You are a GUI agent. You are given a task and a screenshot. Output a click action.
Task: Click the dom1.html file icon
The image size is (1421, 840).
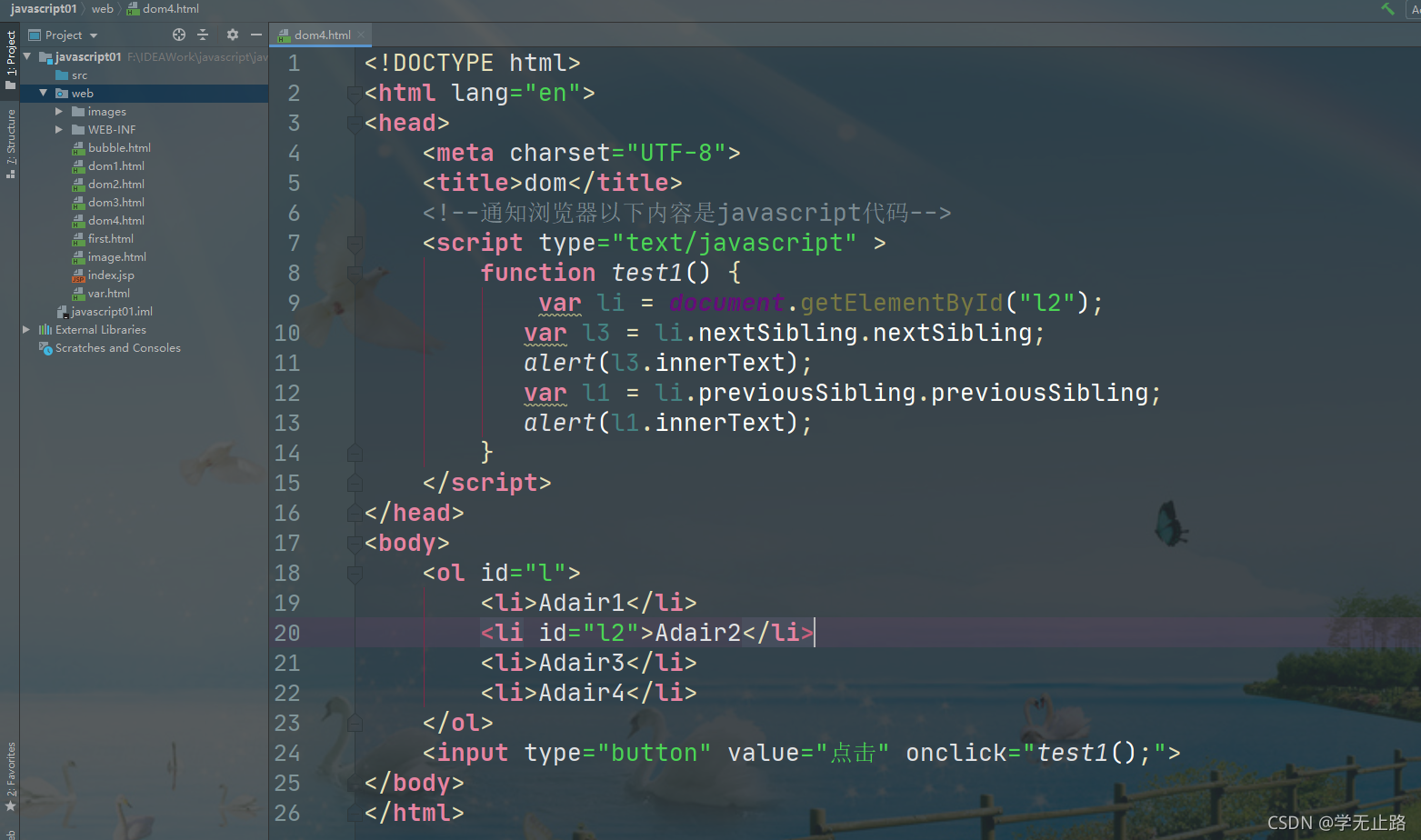(78, 166)
